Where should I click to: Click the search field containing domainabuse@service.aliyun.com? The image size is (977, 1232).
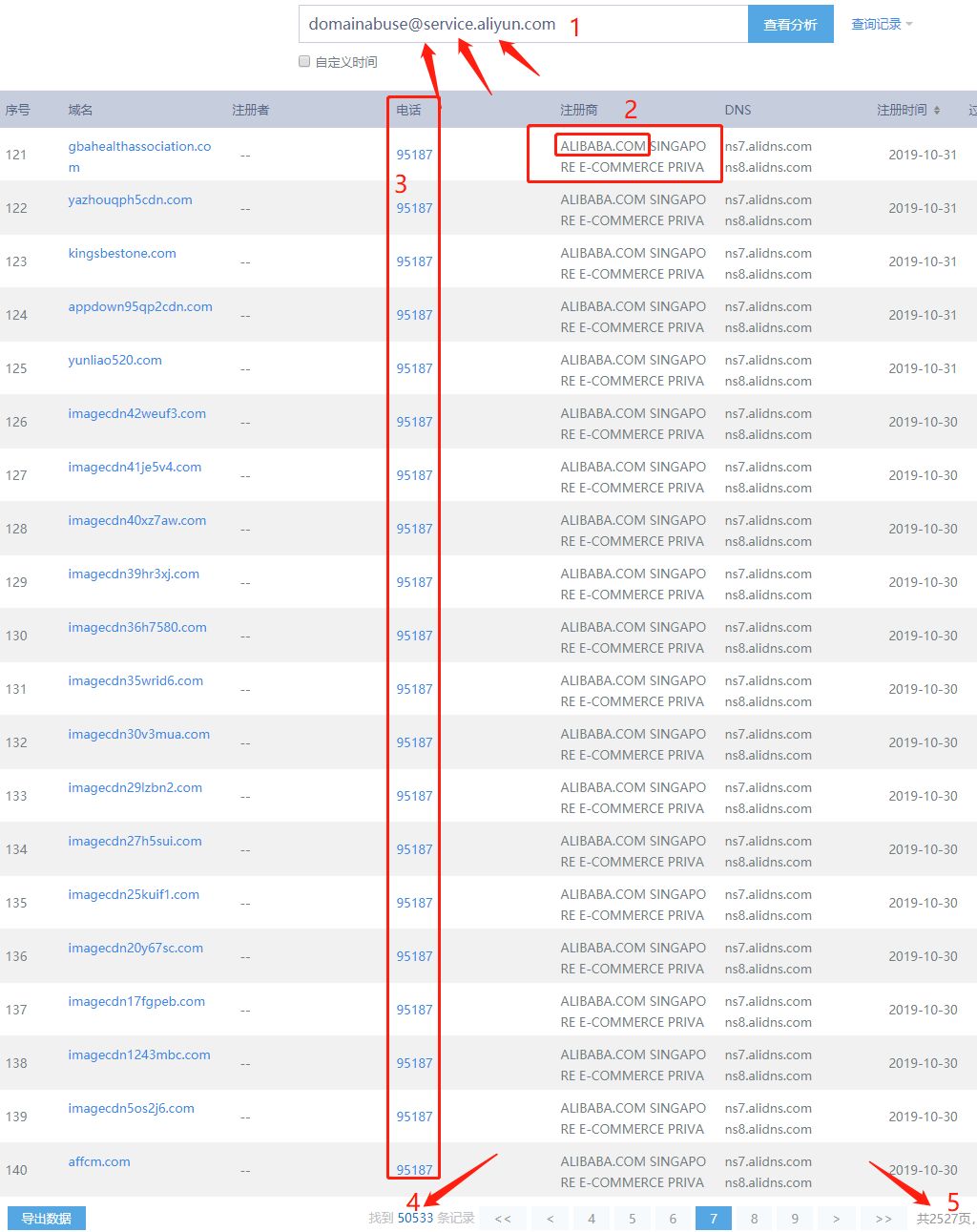[523, 24]
